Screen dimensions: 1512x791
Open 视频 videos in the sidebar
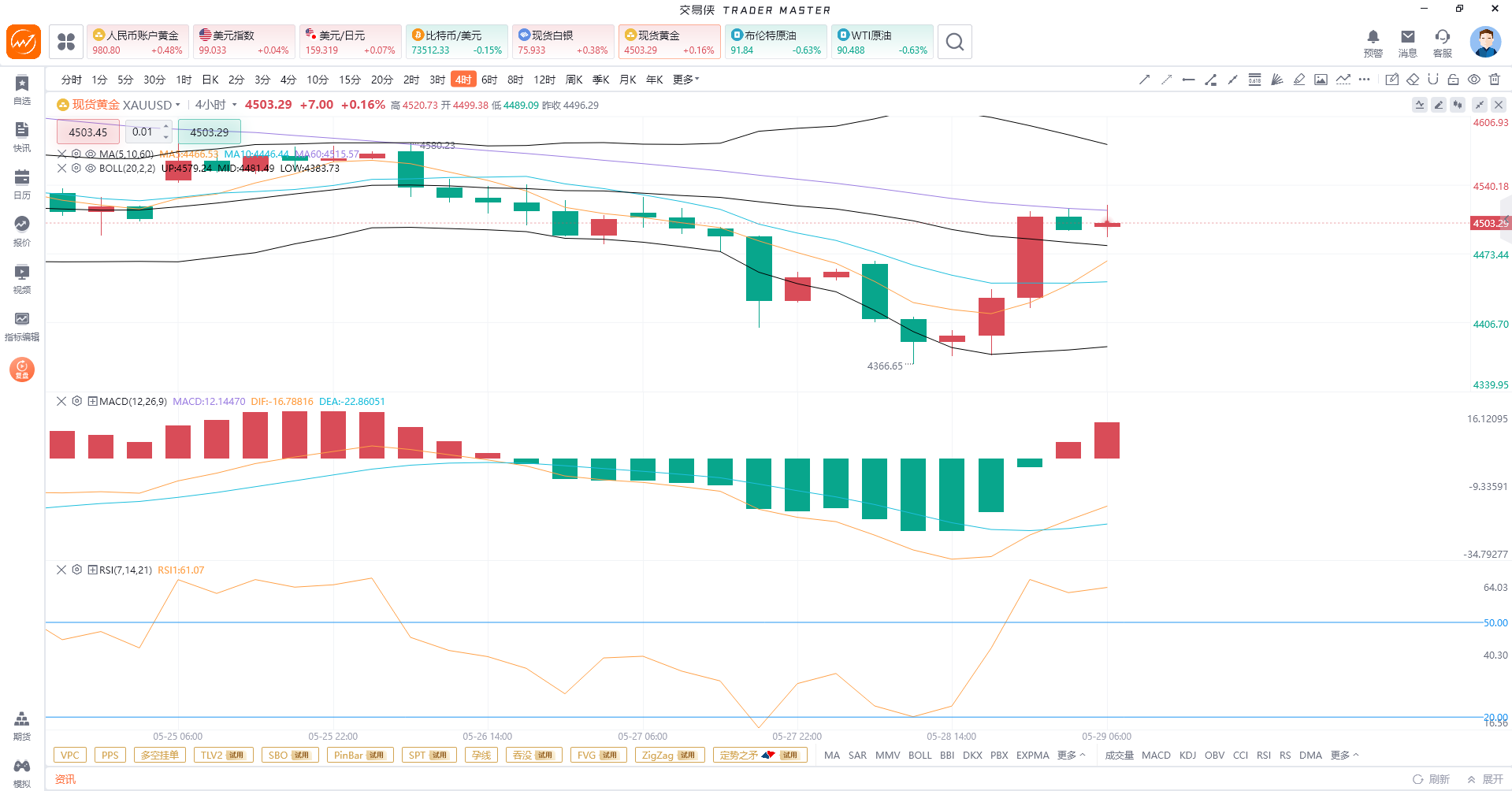[x=22, y=279]
